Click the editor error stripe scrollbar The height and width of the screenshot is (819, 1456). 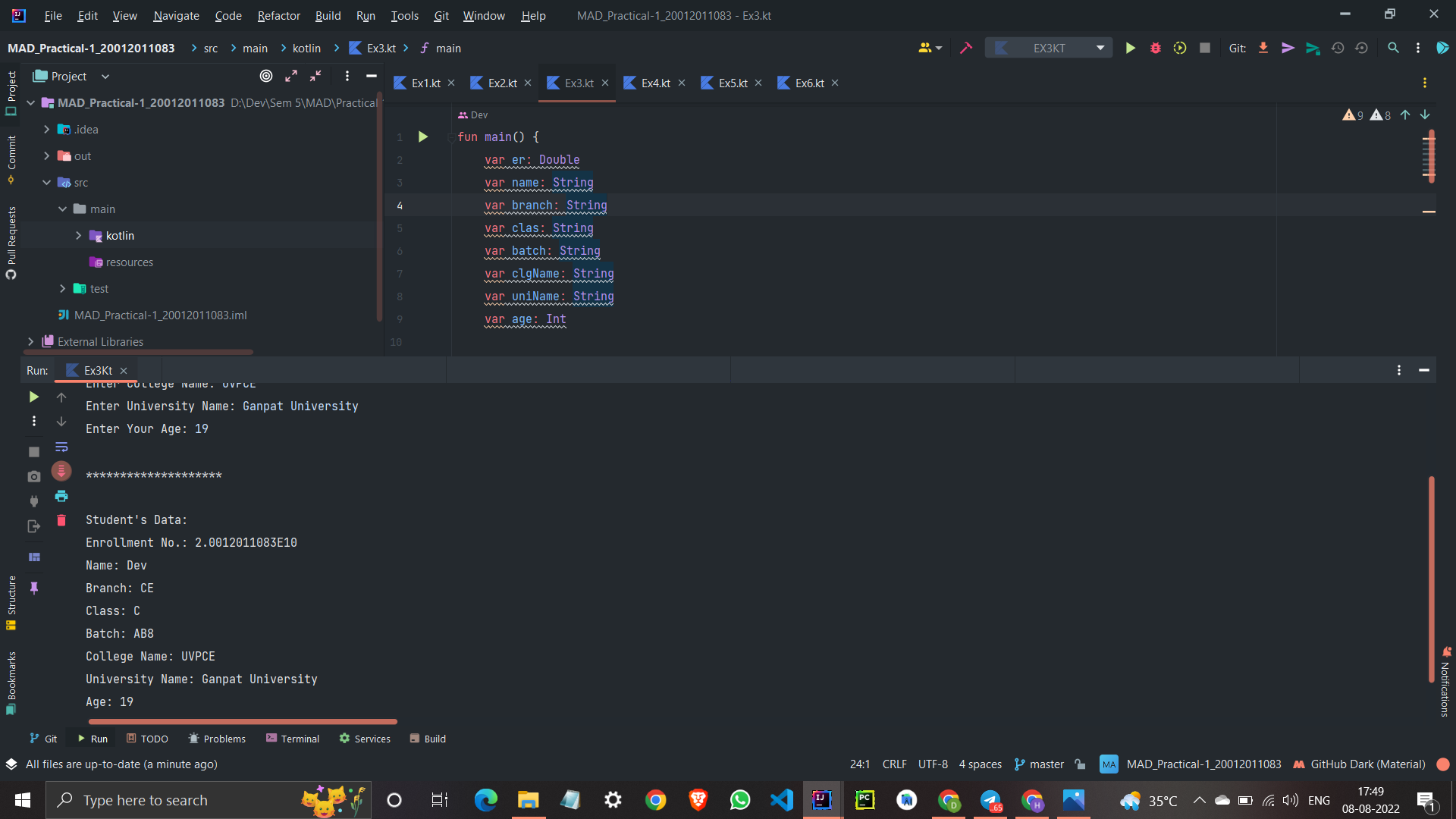1431,157
